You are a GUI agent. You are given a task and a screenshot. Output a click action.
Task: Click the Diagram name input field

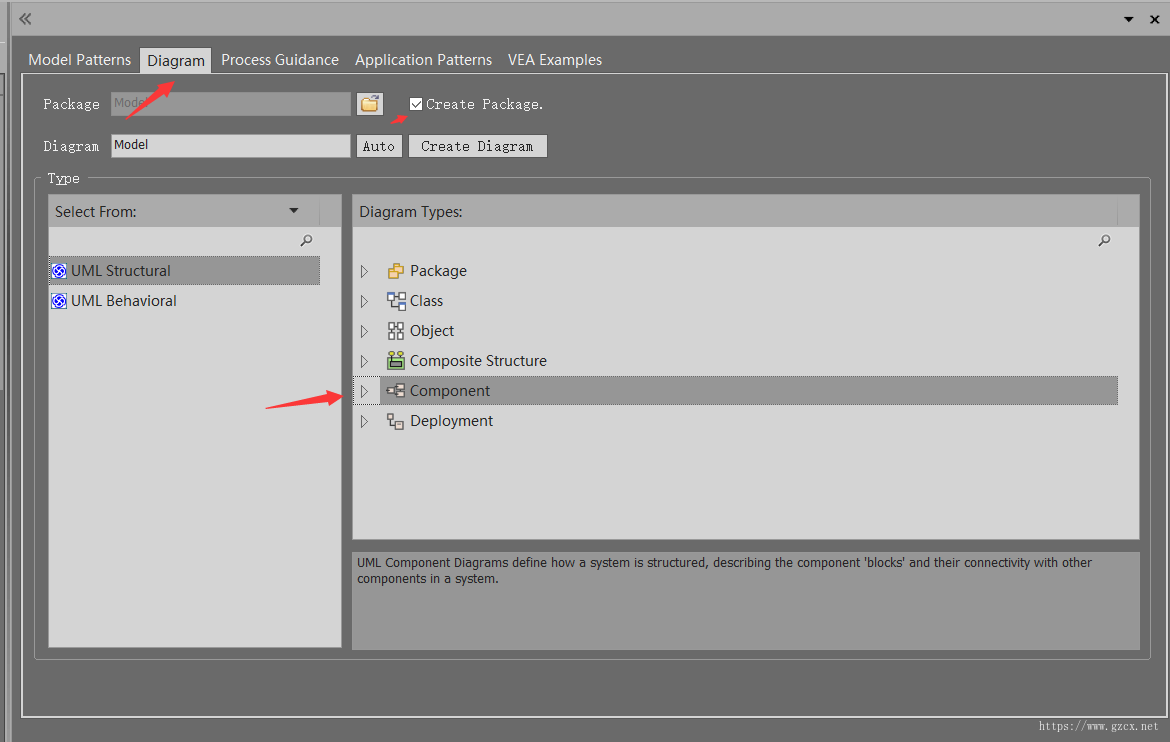230,146
